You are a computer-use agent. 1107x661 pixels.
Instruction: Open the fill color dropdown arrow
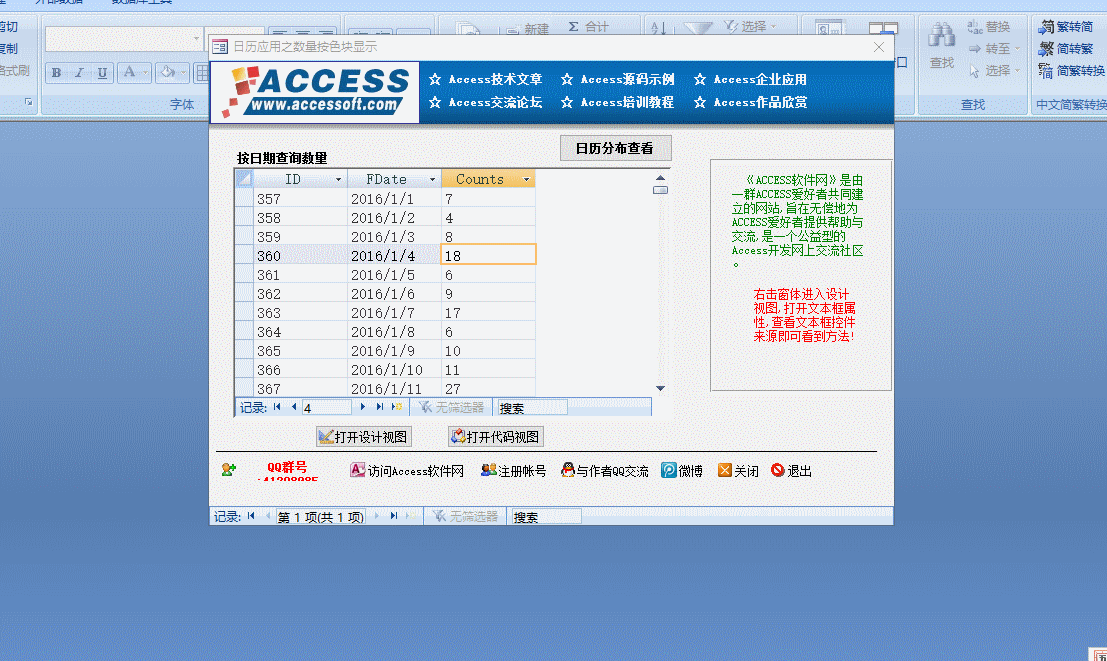pos(184,73)
